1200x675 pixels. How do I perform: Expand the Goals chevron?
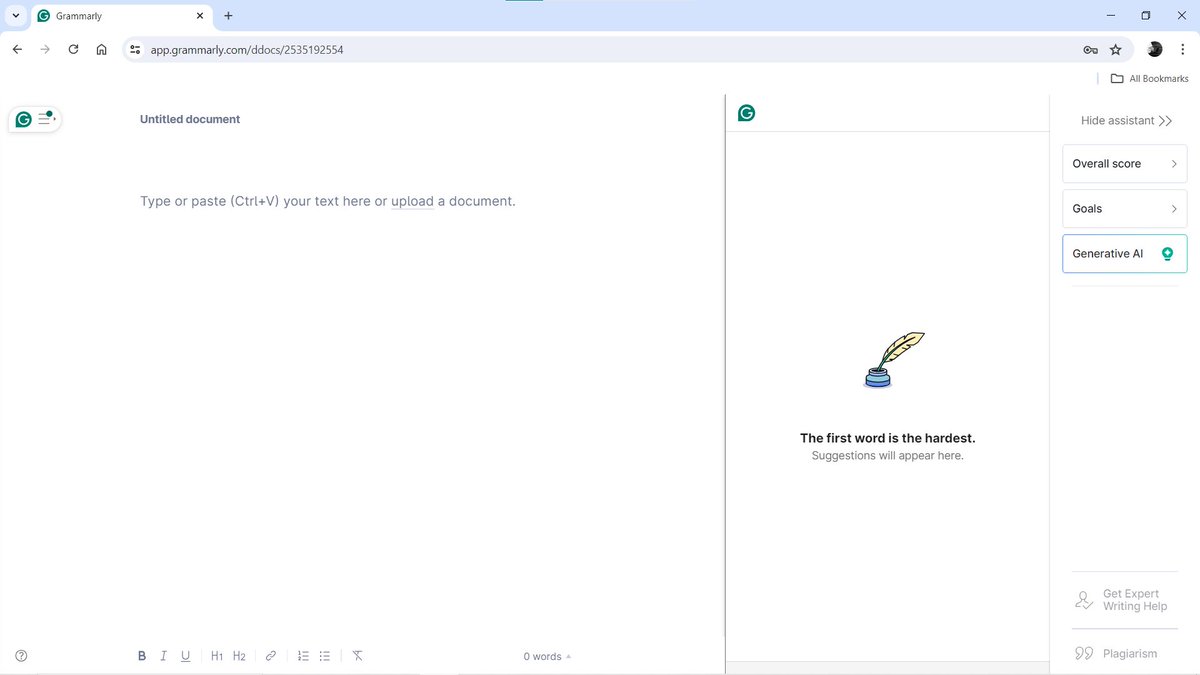click(x=1174, y=209)
